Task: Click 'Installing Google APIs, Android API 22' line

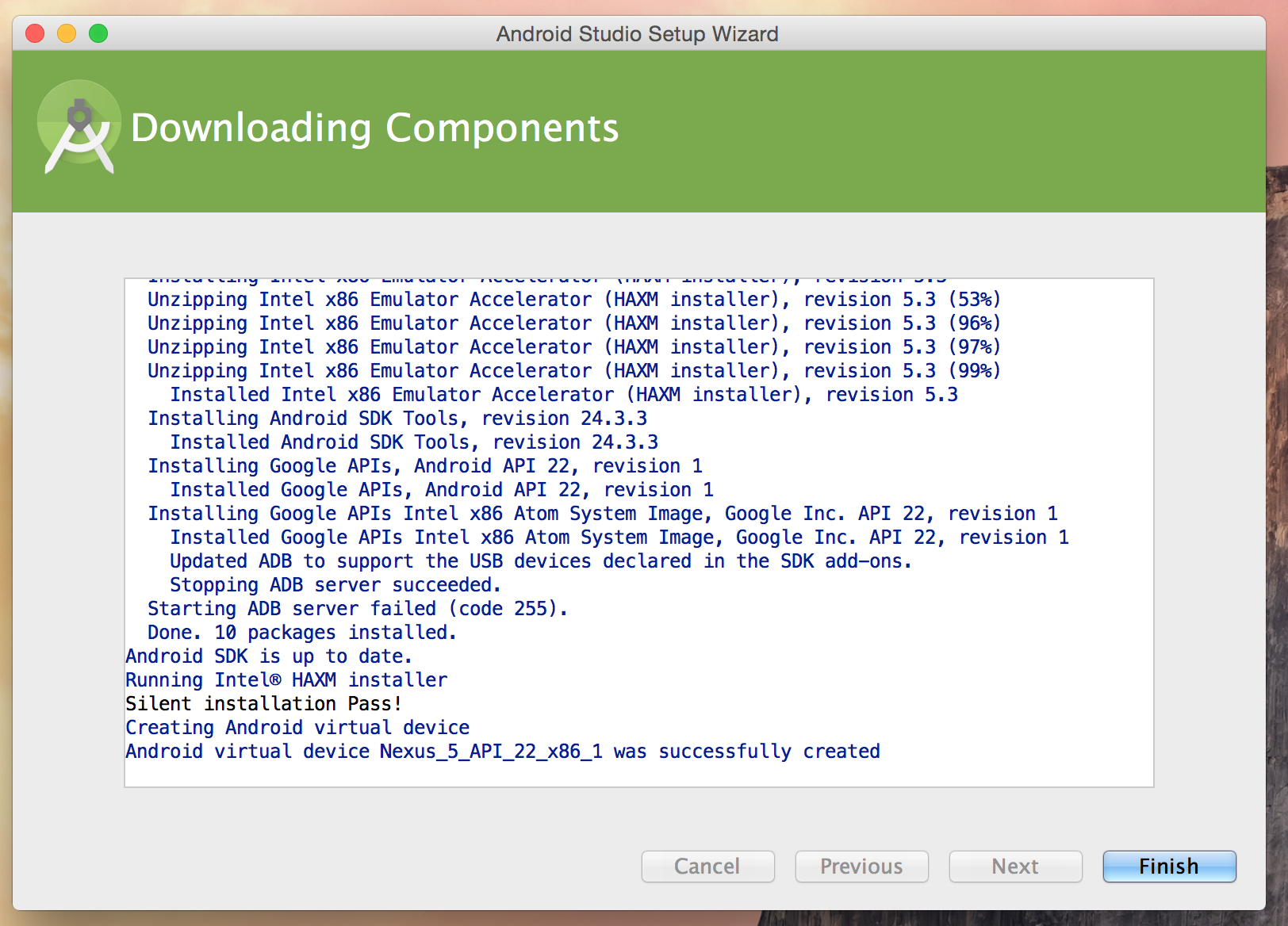Action: pyautogui.click(x=425, y=466)
